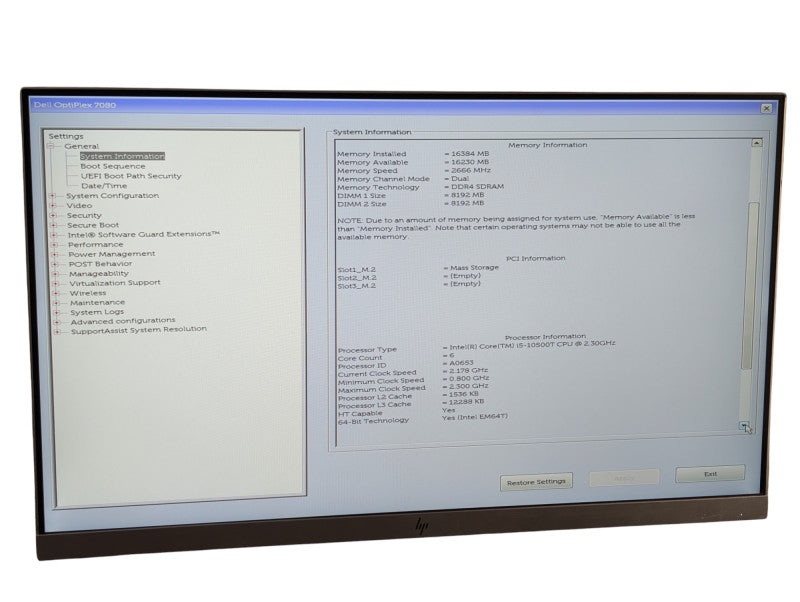This screenshot has height=602, width=800.
Task: Select System Configuration label
Action: [112, 195]
